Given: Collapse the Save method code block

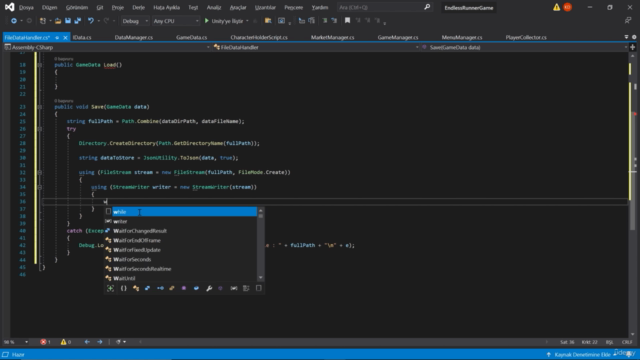Looking at the screenshot, I should 40,107.
